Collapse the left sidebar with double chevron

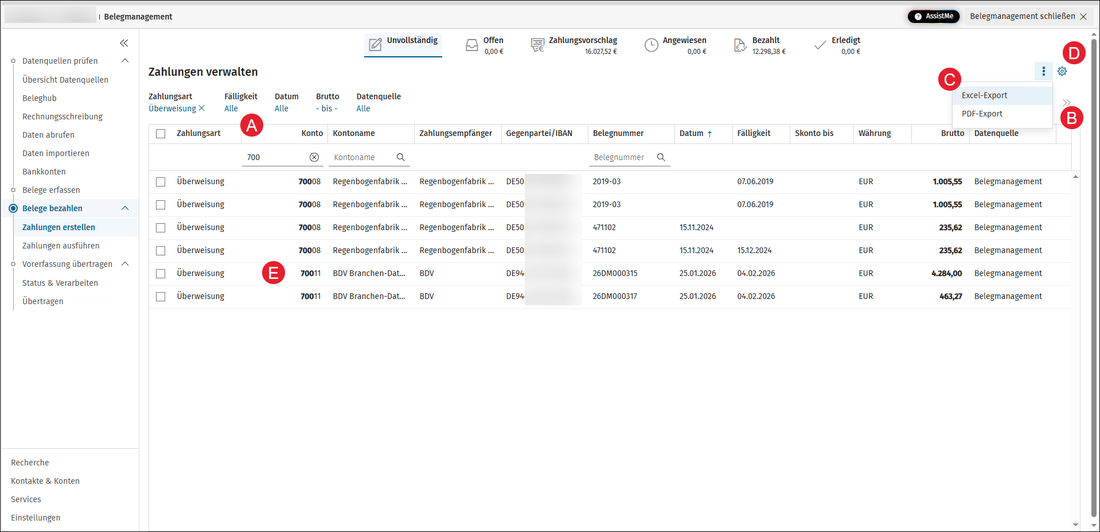123,43
